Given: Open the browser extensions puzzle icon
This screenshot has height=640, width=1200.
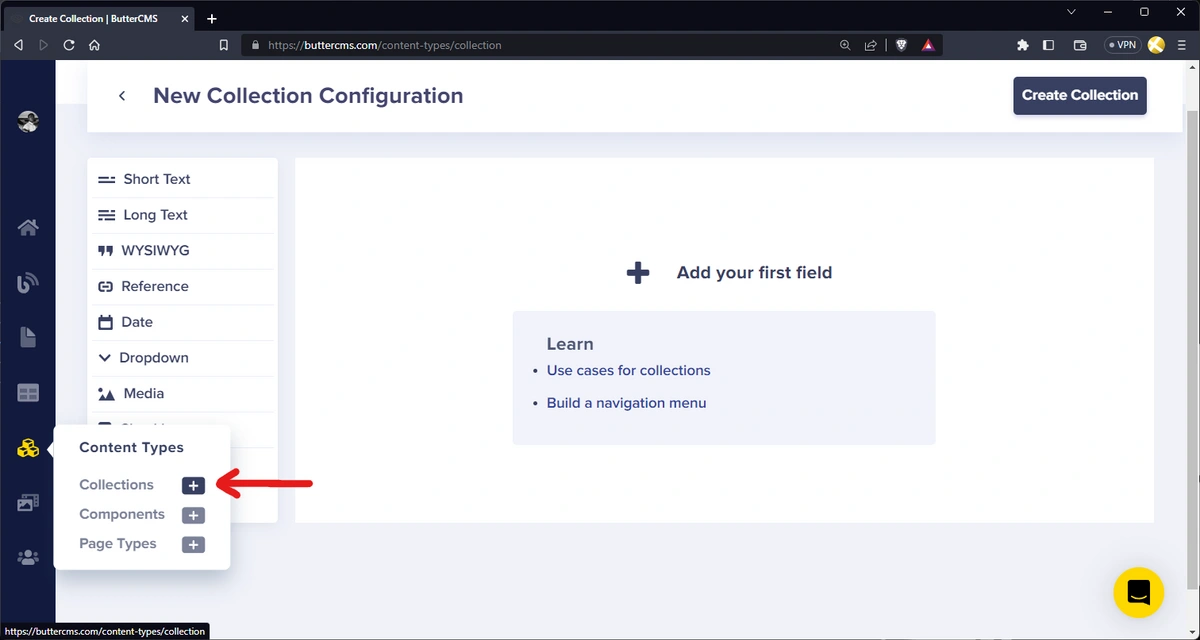Looking at the screenshot, I should point(1022,45).
